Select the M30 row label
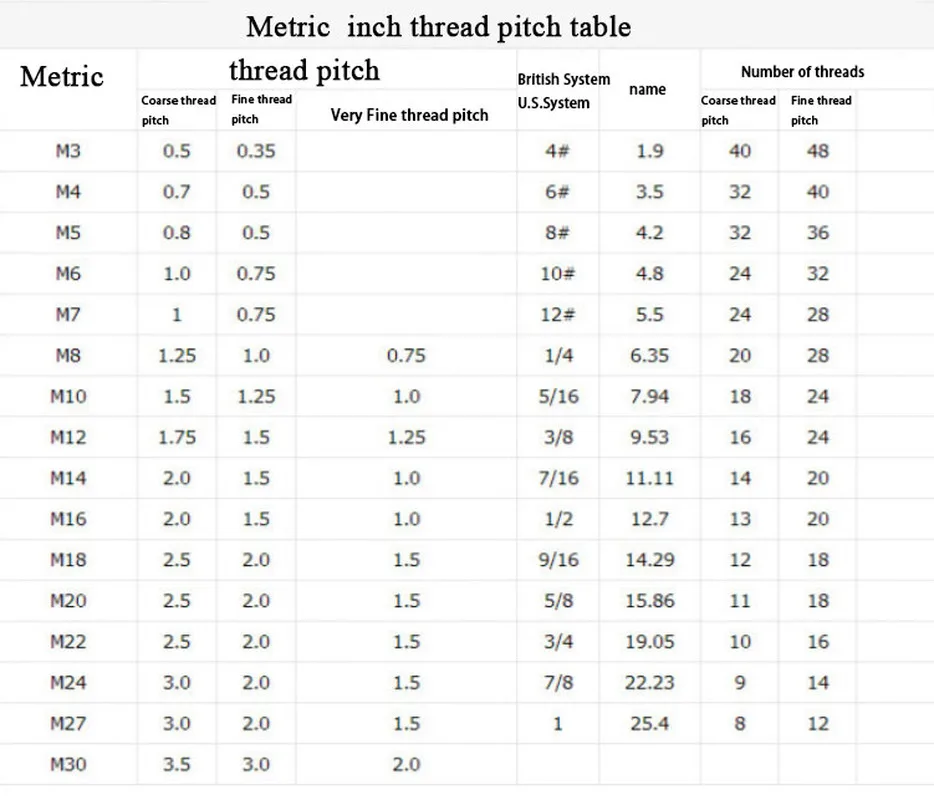This screenshot has height=800, width=934. point(68,765)
